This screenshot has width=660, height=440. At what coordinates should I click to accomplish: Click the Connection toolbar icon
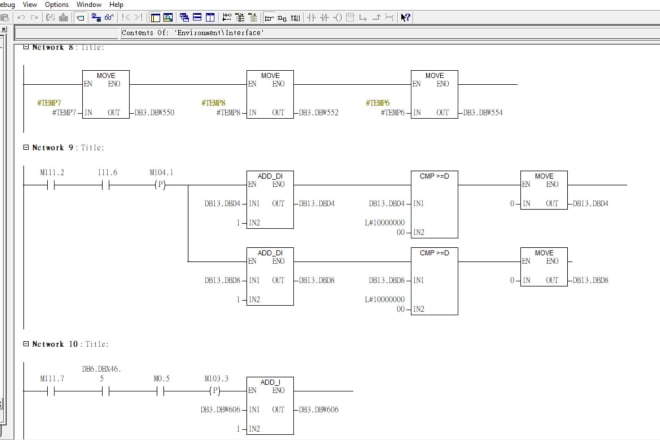pyautogui.click(x=389, y=17)
